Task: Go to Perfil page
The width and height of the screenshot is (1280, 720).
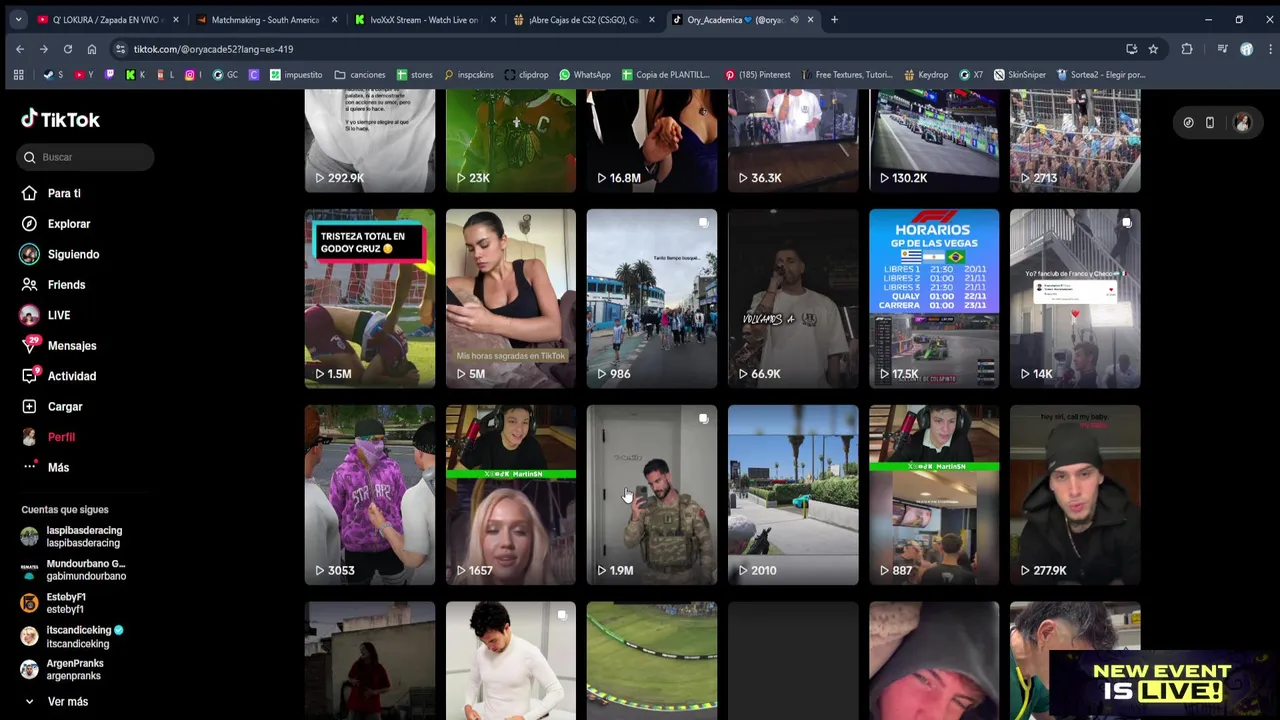Action: [61, 437]
